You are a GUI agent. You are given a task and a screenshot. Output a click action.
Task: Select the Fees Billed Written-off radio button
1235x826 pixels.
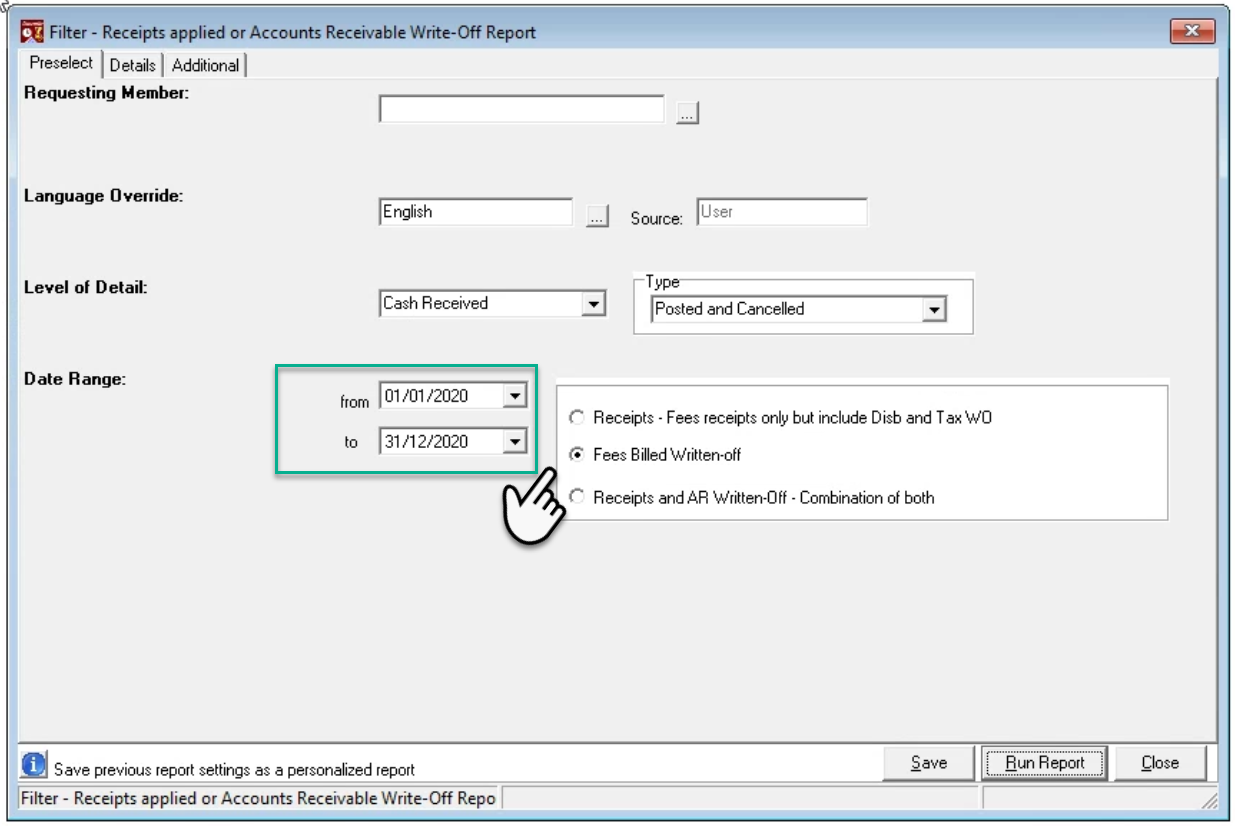coord(576,455)
